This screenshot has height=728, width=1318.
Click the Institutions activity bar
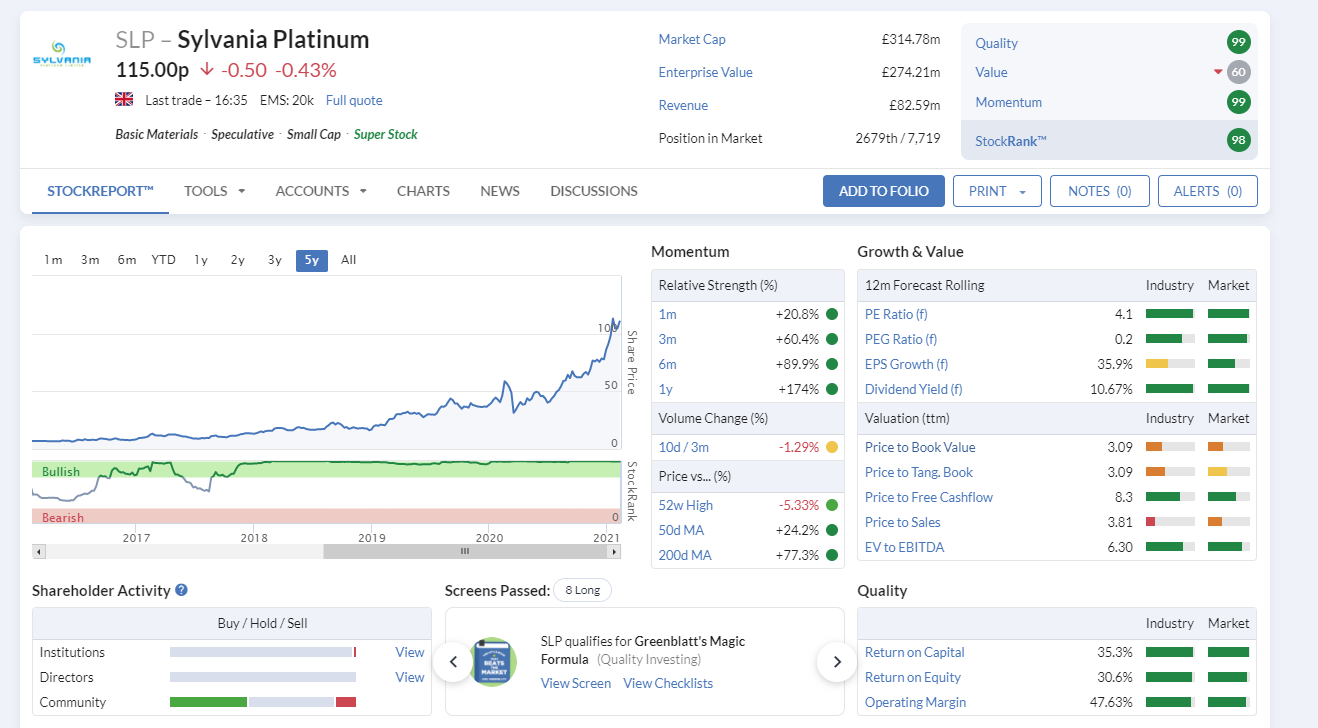coord(263,652)
